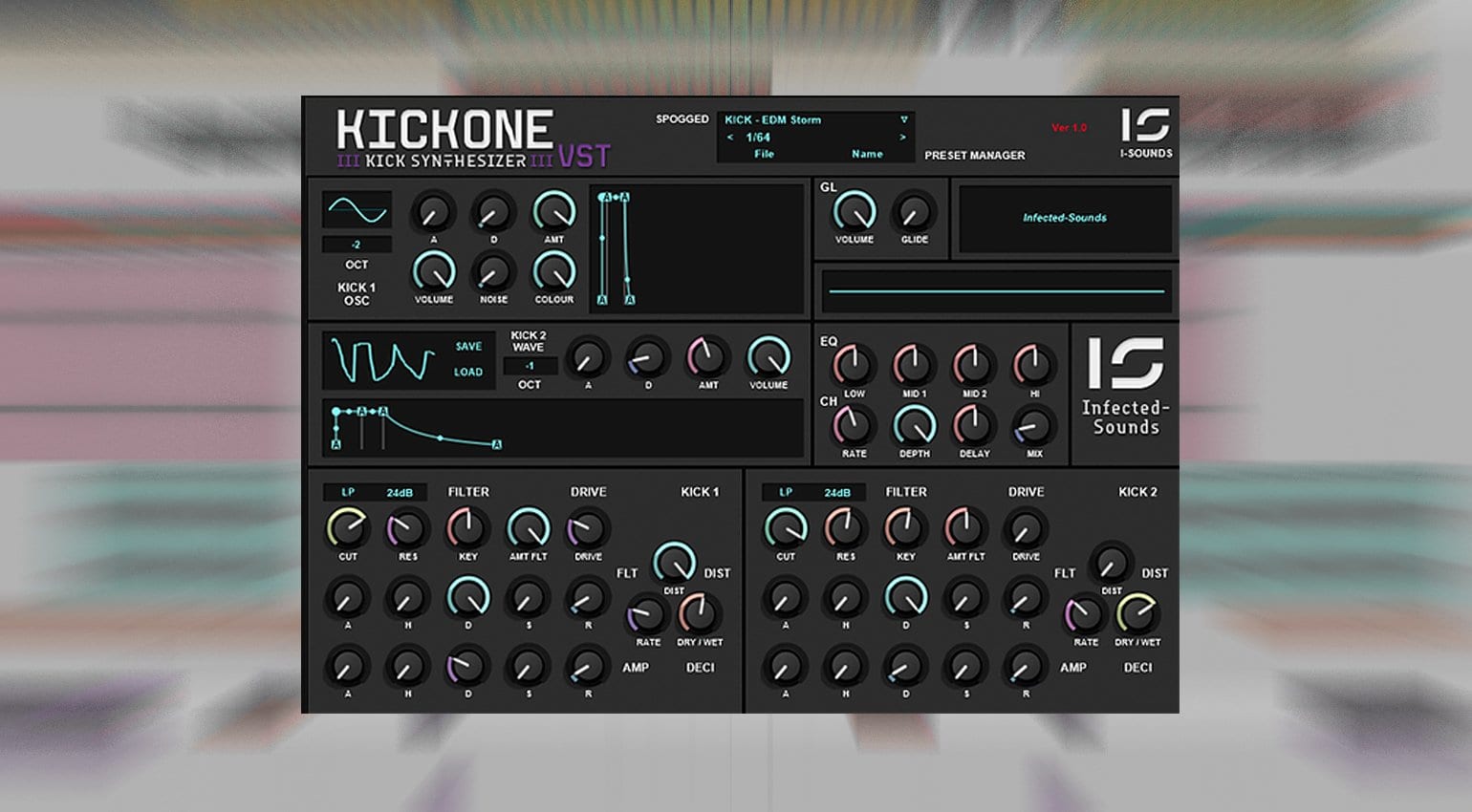
Task: Click the output waveform scope display
Action: pos(997,290)
